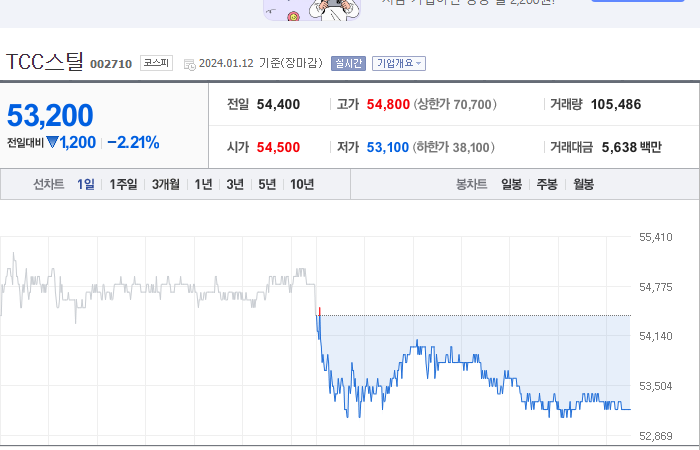Image resolution: width=700 pixels, height=450 pixels.
Task: Click the down-arrow change value 1,200
Action: tap(71, 143)
